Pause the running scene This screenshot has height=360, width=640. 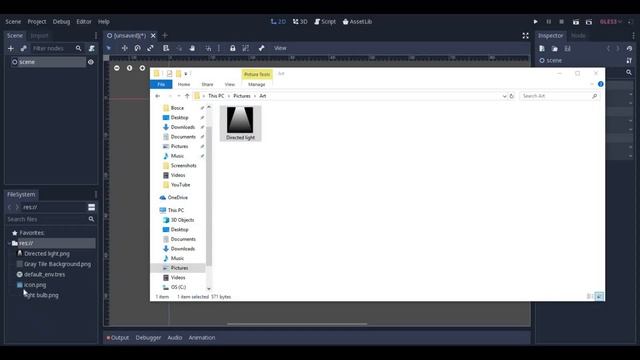[x=549, y=22]
